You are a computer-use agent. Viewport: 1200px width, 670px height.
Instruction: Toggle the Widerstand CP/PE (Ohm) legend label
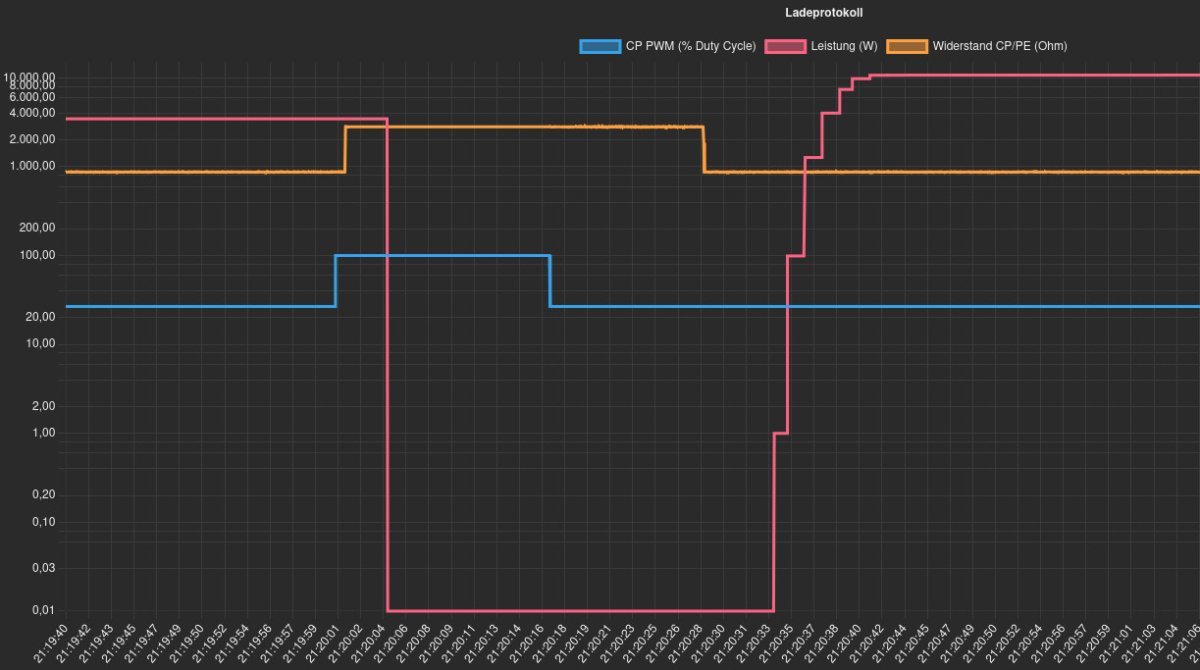pyautogui.click(x=1002, y=46)
